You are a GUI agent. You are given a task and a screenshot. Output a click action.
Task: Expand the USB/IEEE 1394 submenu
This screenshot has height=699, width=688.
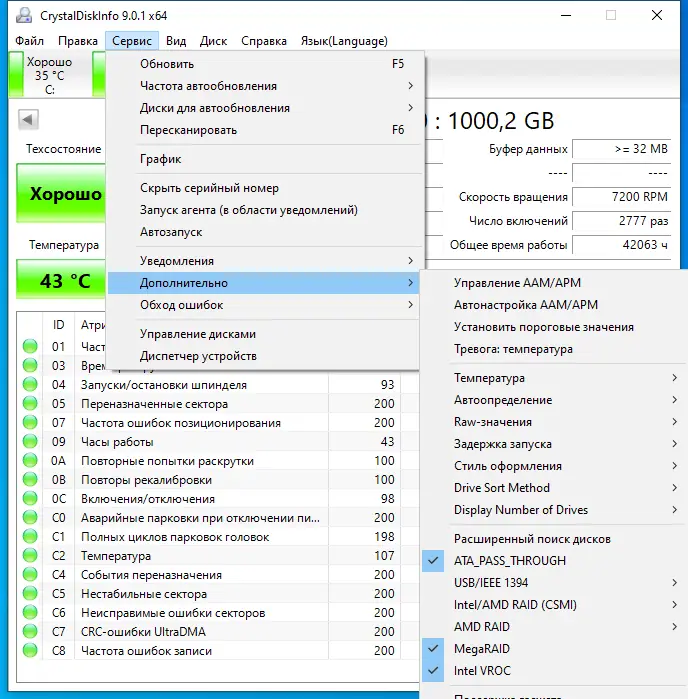pyautogui.click(x=553, y=583)
